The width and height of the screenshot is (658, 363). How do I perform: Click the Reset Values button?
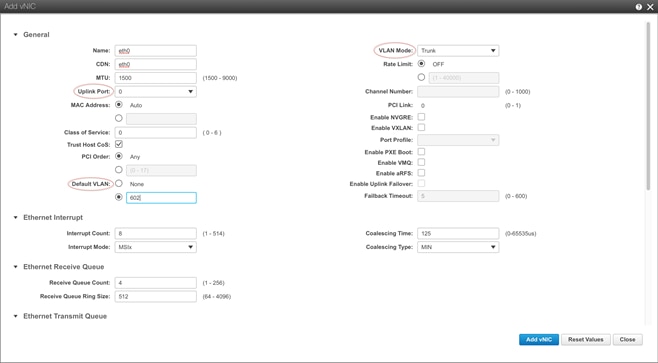pyautogui.click(x=585, y=339)
